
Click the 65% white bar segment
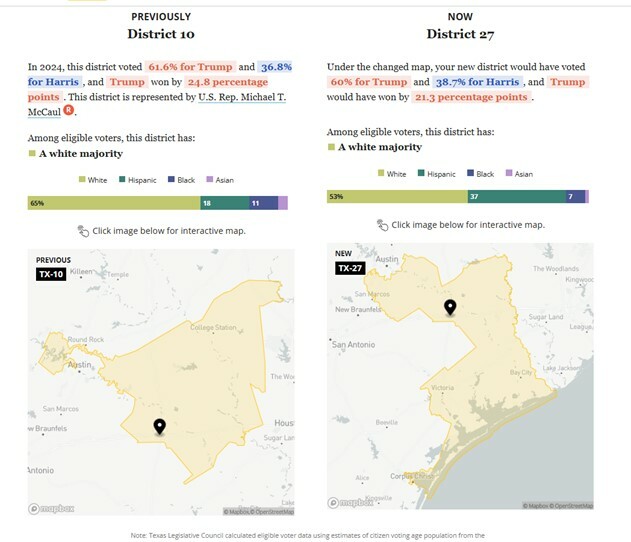(x=114, y=203)
